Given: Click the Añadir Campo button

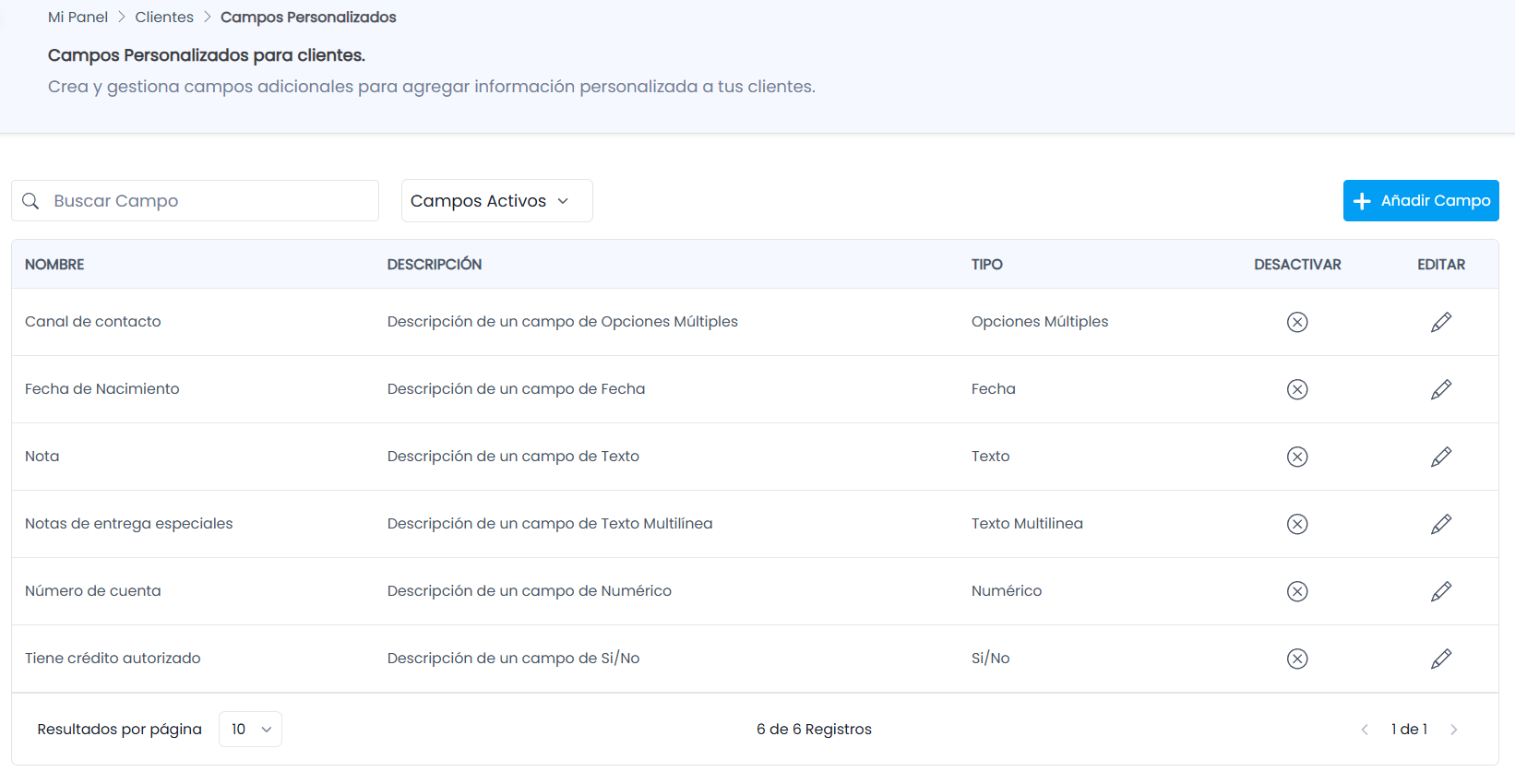Looking at the screenshot, I should click(x=1421, y=201).
